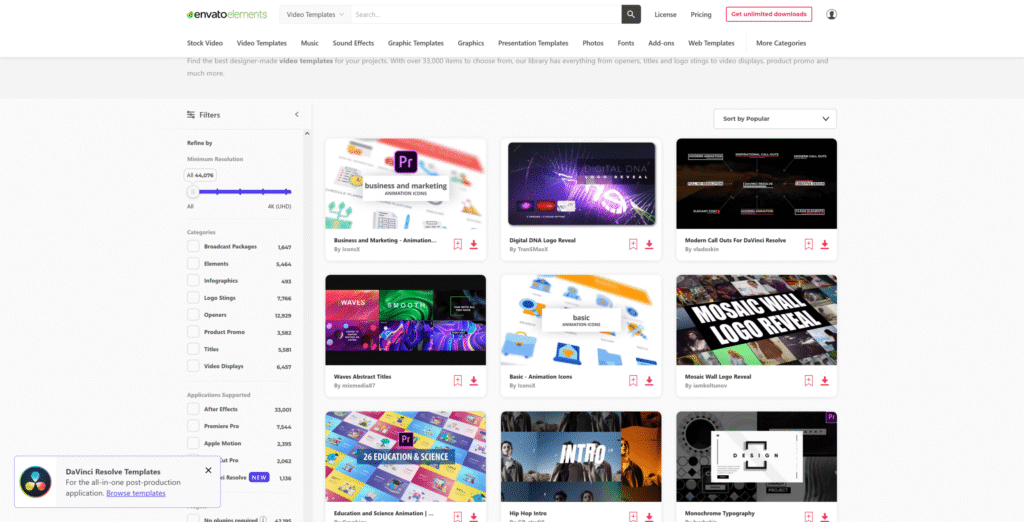
Task: Check the Titles category filter
Action: (193, 349)
